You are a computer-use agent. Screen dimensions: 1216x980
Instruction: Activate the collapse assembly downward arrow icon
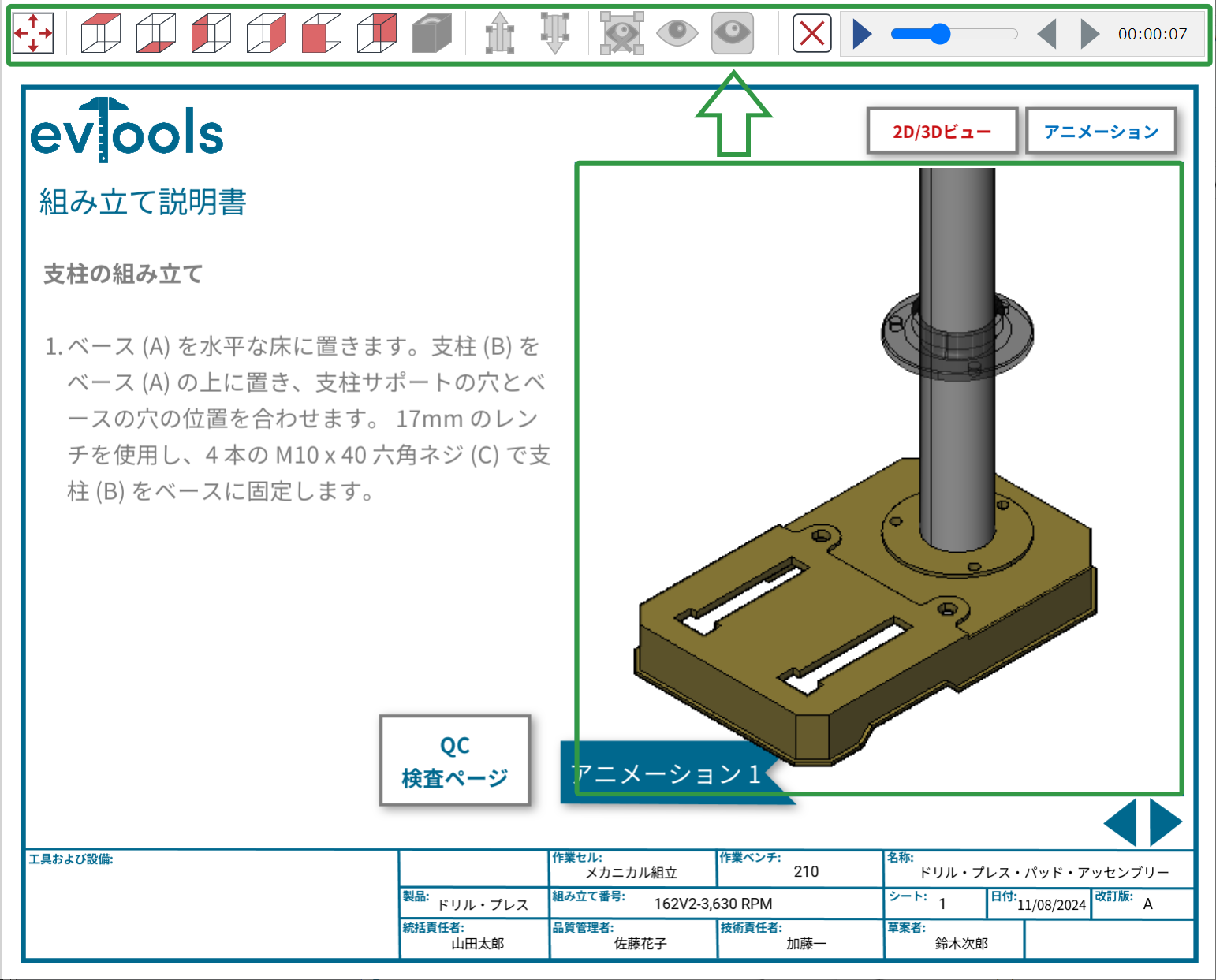(x=557, y=34)
